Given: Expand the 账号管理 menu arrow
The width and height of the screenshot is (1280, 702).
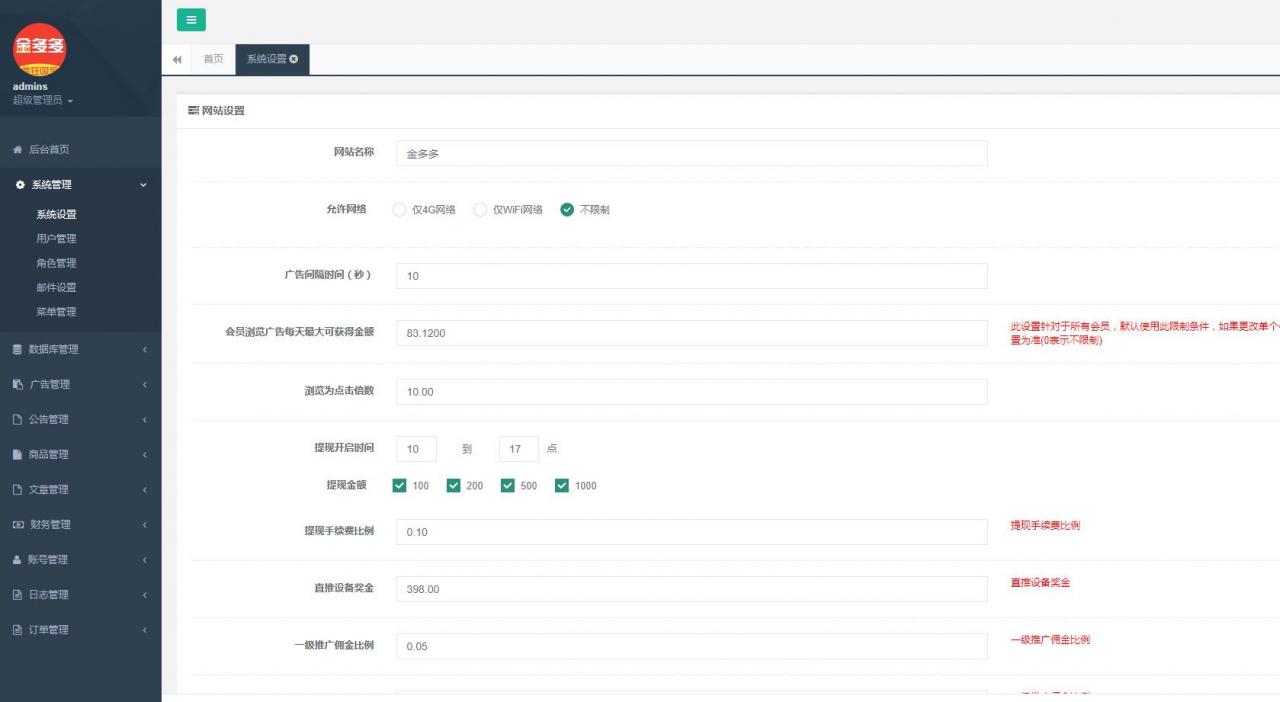Looking at the screenshot, I should (145, 560).
